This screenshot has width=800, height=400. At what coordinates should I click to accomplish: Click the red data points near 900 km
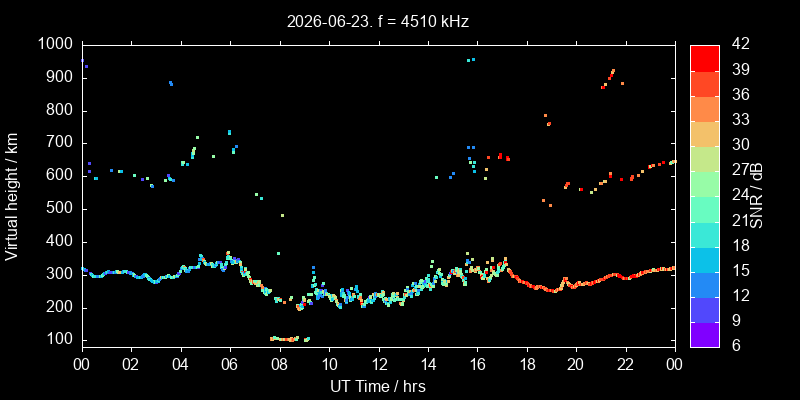pyautogui.click(x=608, y=79)
